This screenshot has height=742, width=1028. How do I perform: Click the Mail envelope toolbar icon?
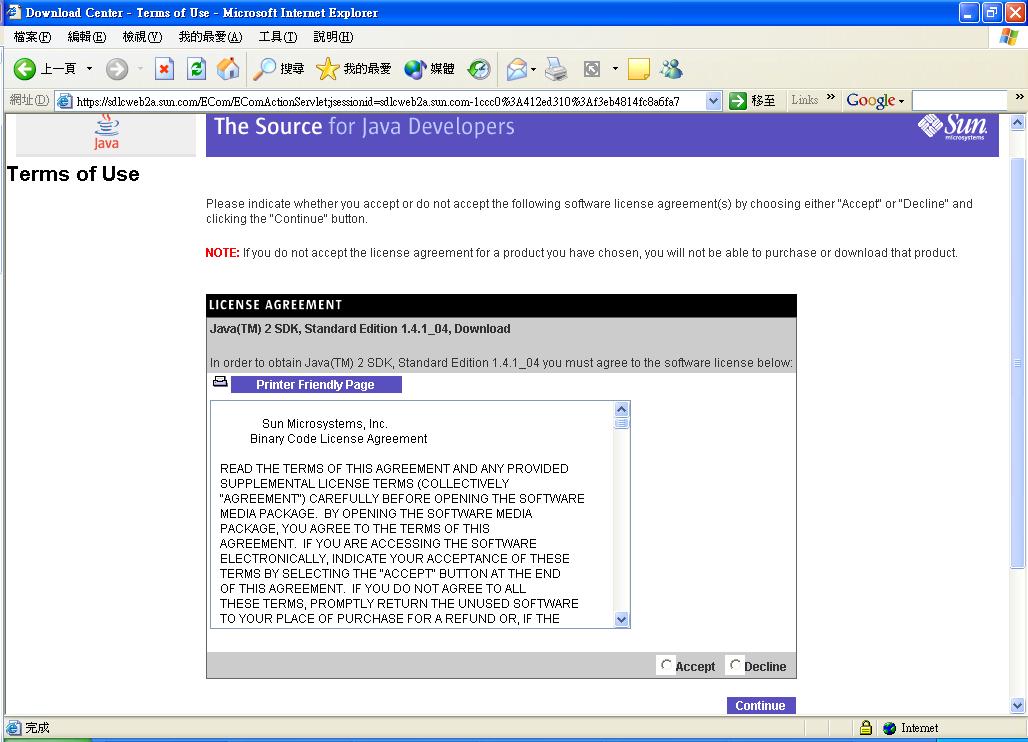coord(517,69)
